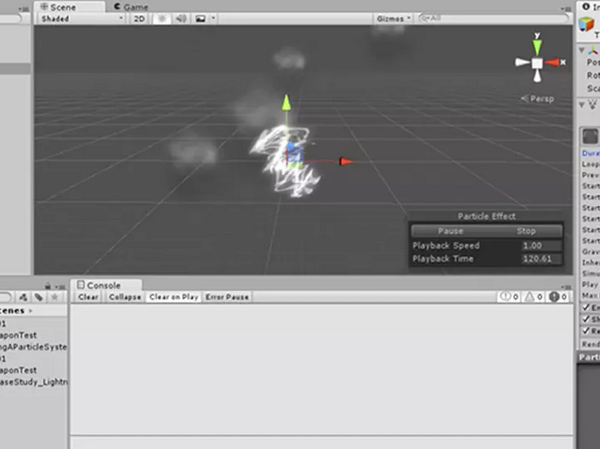Open the Shaded draw mode dropdown
The width and height of the screenshot is (600, 450).
(82, 18)
